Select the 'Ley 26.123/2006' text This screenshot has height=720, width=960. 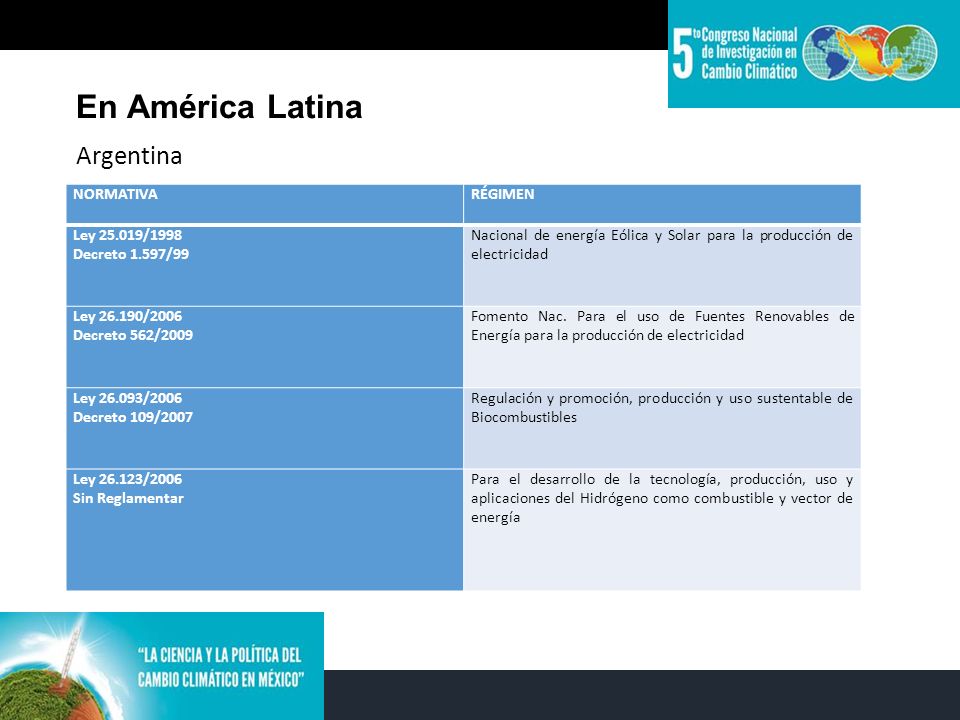[127, 479]
